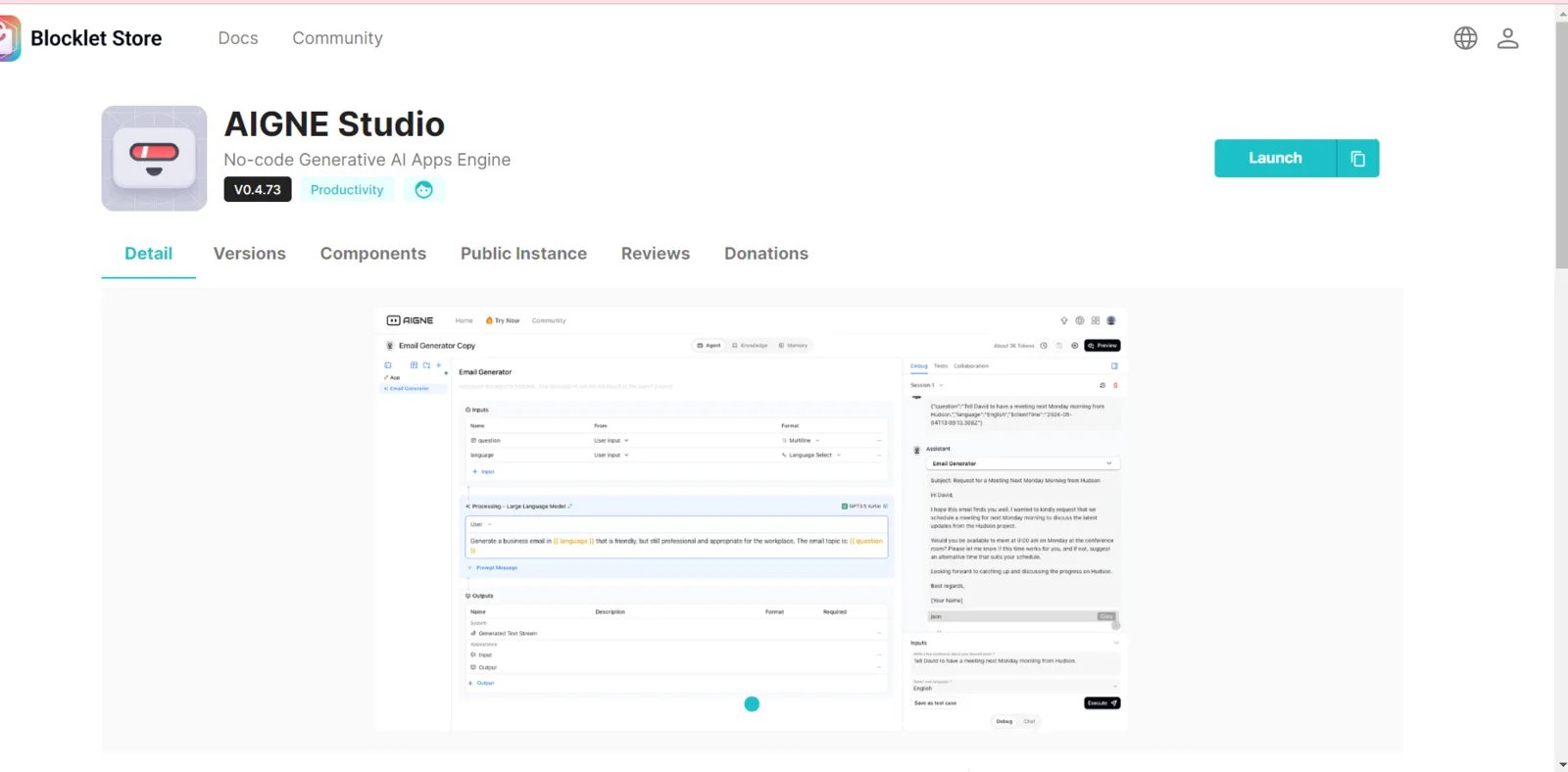Image resolution: width=1568 pixels, height=772 pixels.
Task: Open the Donations tab
Action: pos(766,254)
